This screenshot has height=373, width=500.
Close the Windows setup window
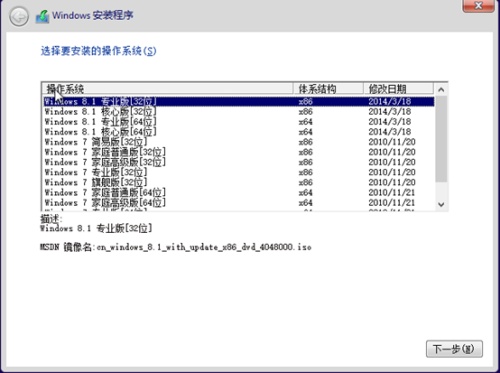(x=478, y=6)
